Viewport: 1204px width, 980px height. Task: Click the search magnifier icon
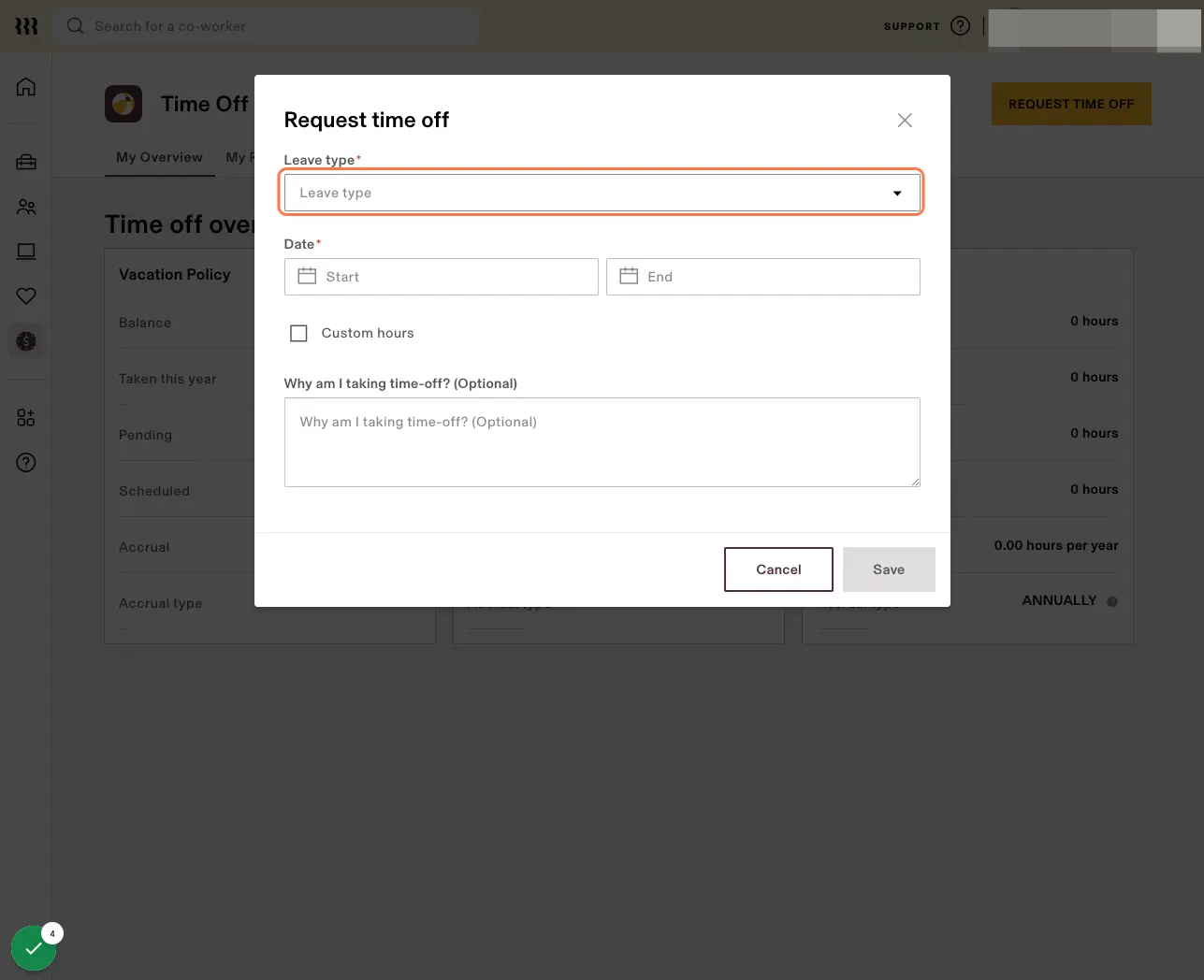click(76, 26)
